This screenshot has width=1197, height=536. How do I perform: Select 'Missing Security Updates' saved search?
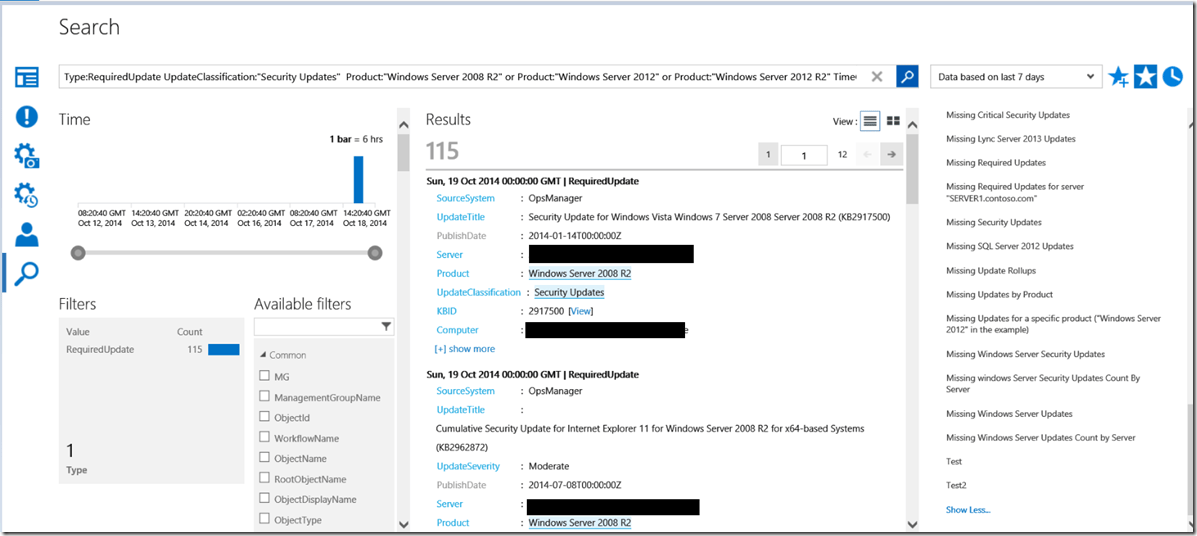(993, 222)
